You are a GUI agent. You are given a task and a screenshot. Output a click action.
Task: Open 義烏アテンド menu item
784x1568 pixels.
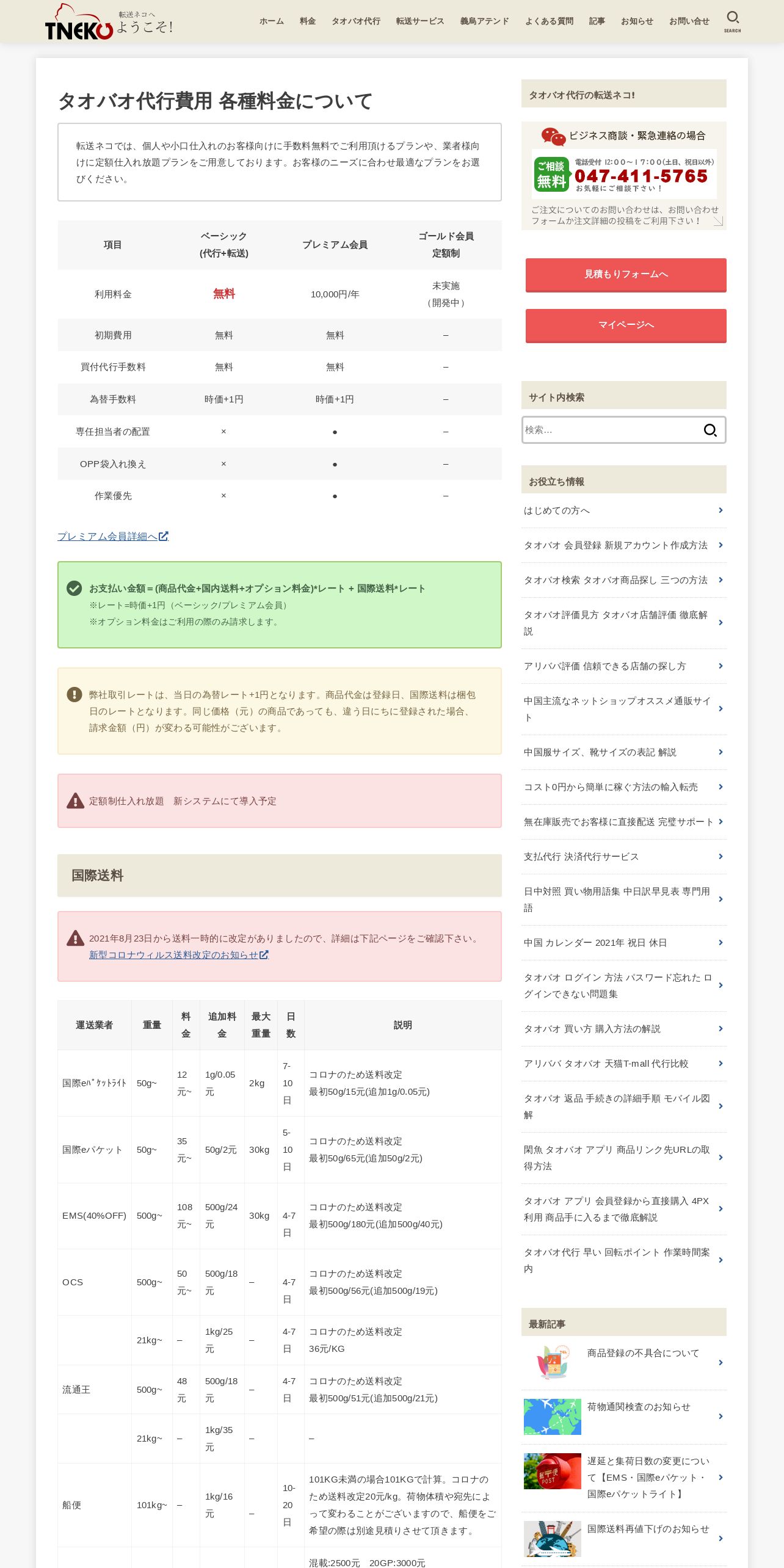click(x=484, y=21)
